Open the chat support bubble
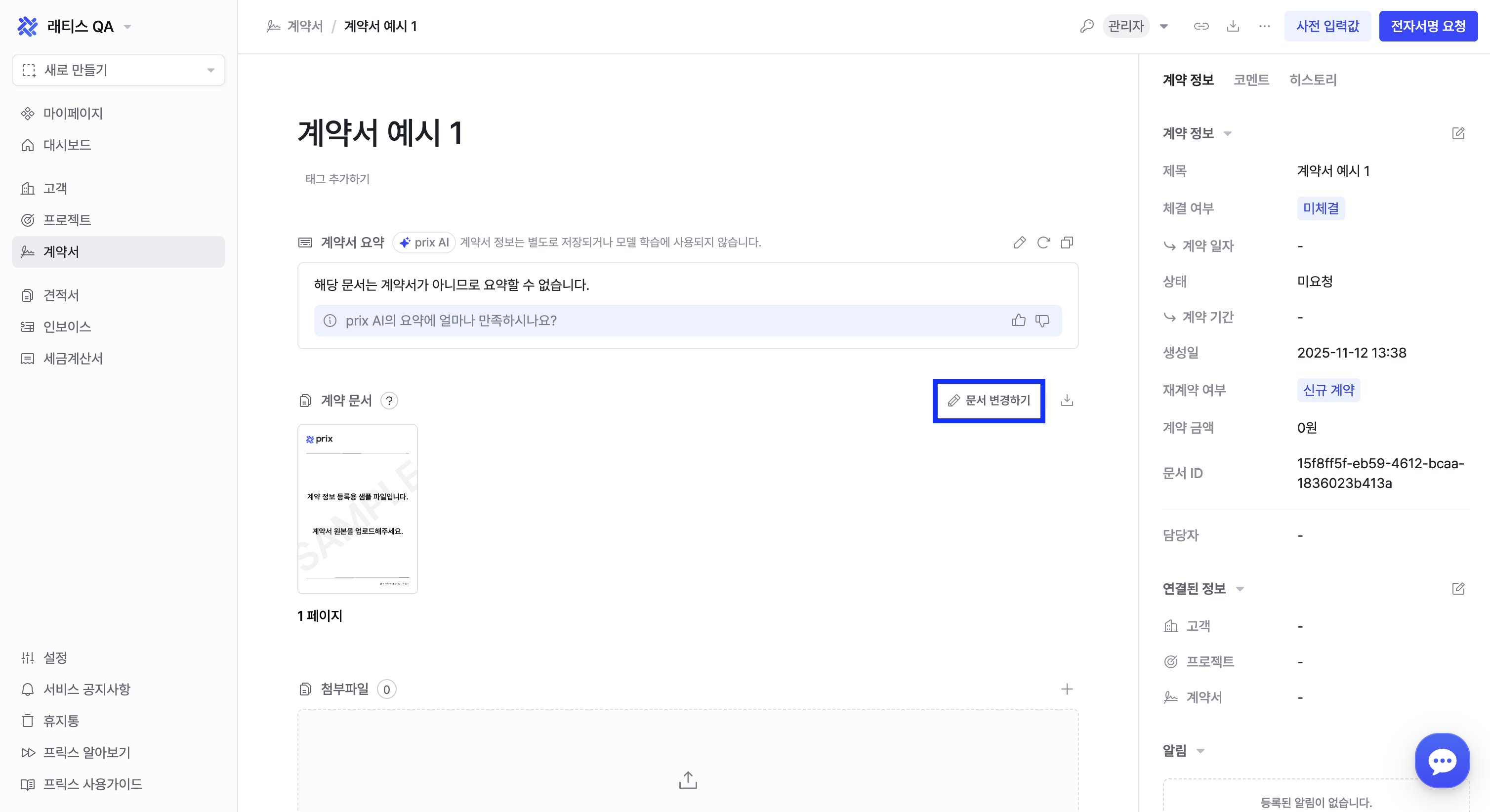 tap(1442, 761)
